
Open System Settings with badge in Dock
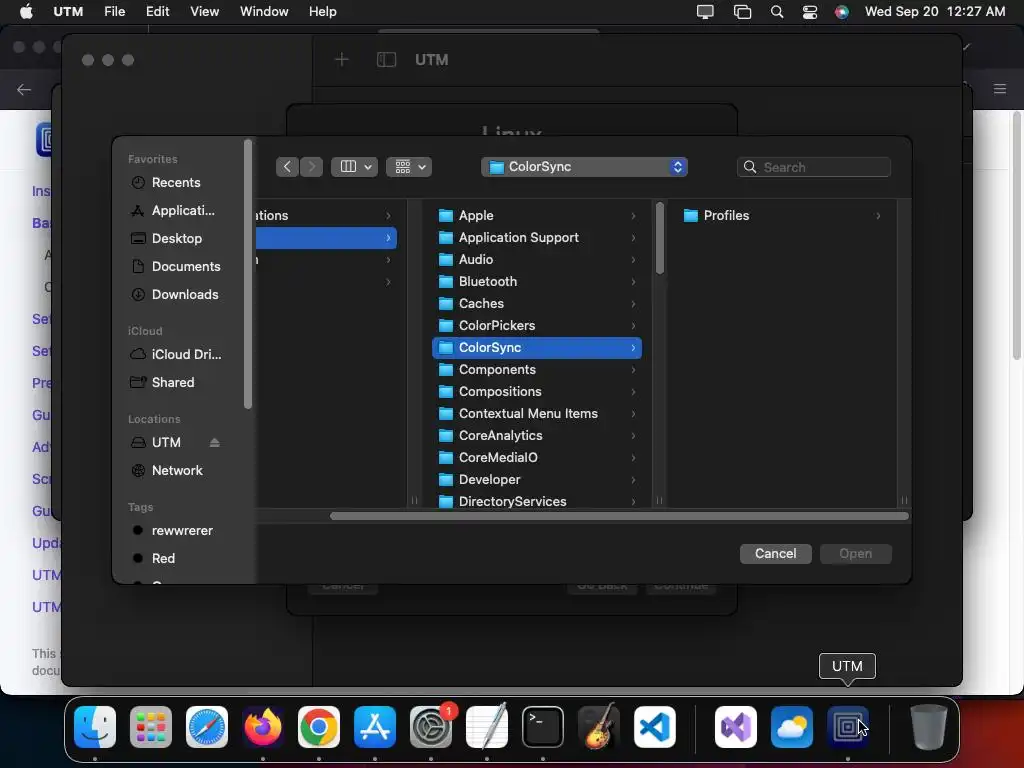point(431,727)
